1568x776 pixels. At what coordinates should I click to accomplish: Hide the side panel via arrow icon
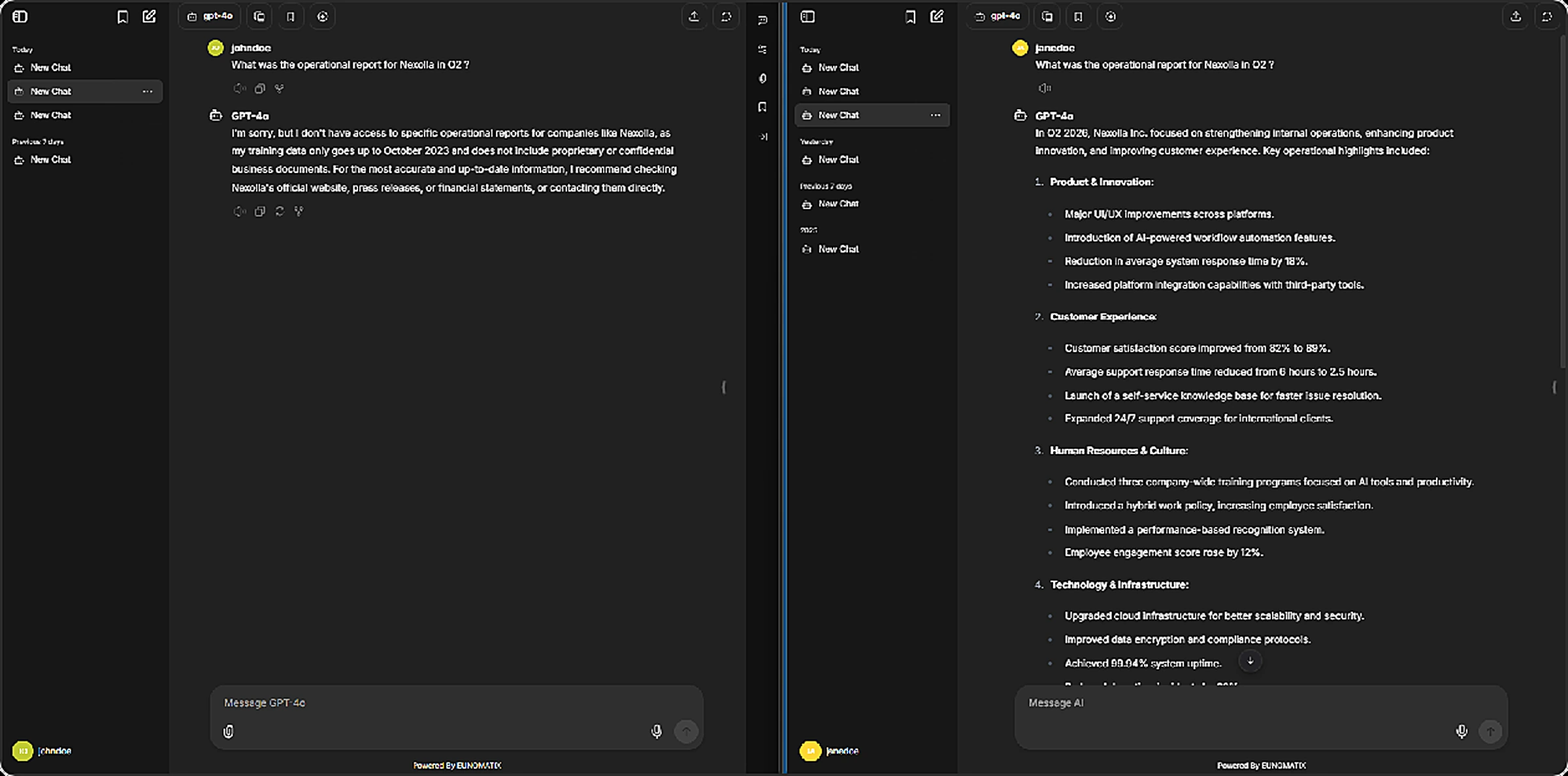[x=762, y=137]
